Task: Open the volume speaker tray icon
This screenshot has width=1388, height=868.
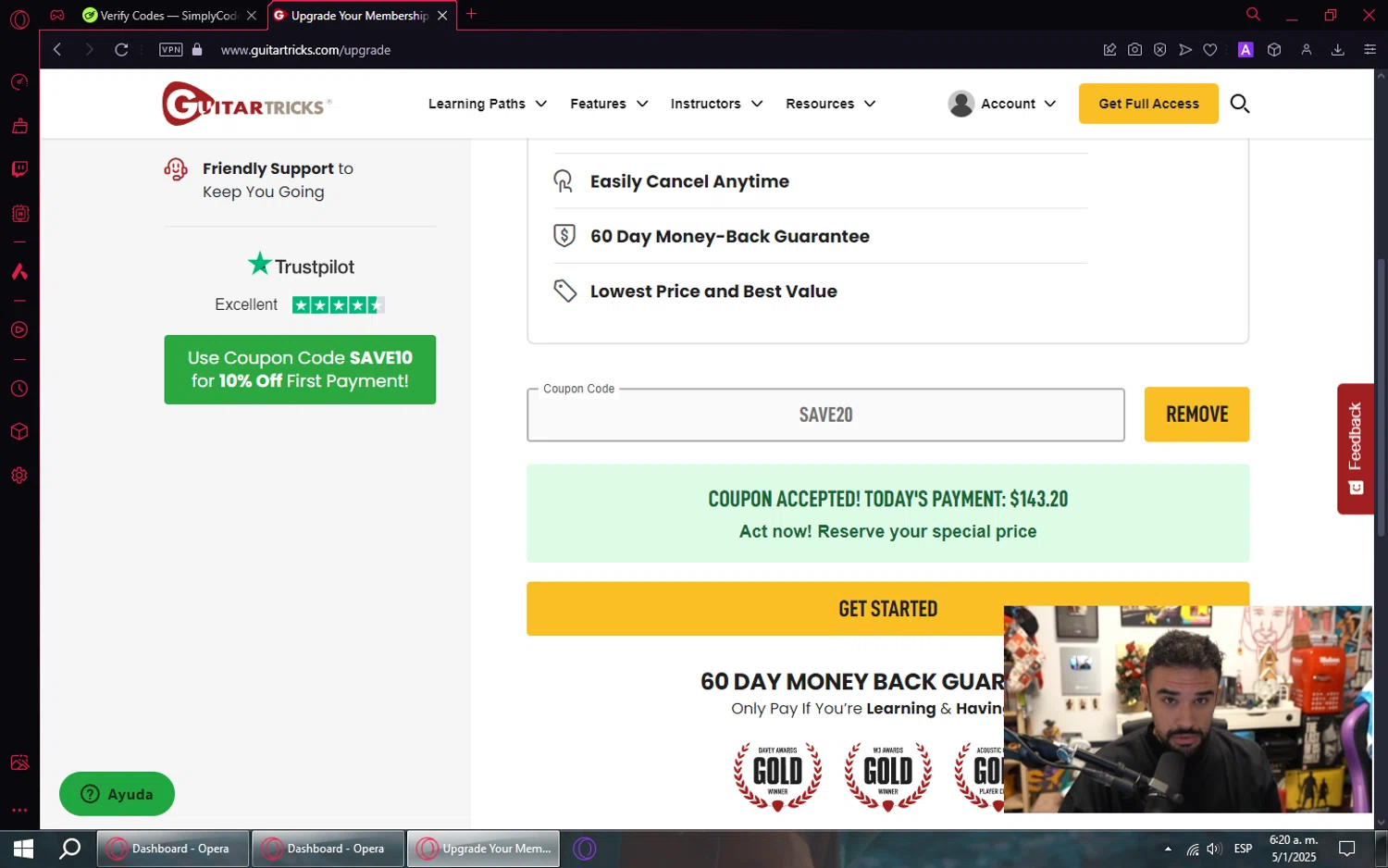Action: (1214, 849)
